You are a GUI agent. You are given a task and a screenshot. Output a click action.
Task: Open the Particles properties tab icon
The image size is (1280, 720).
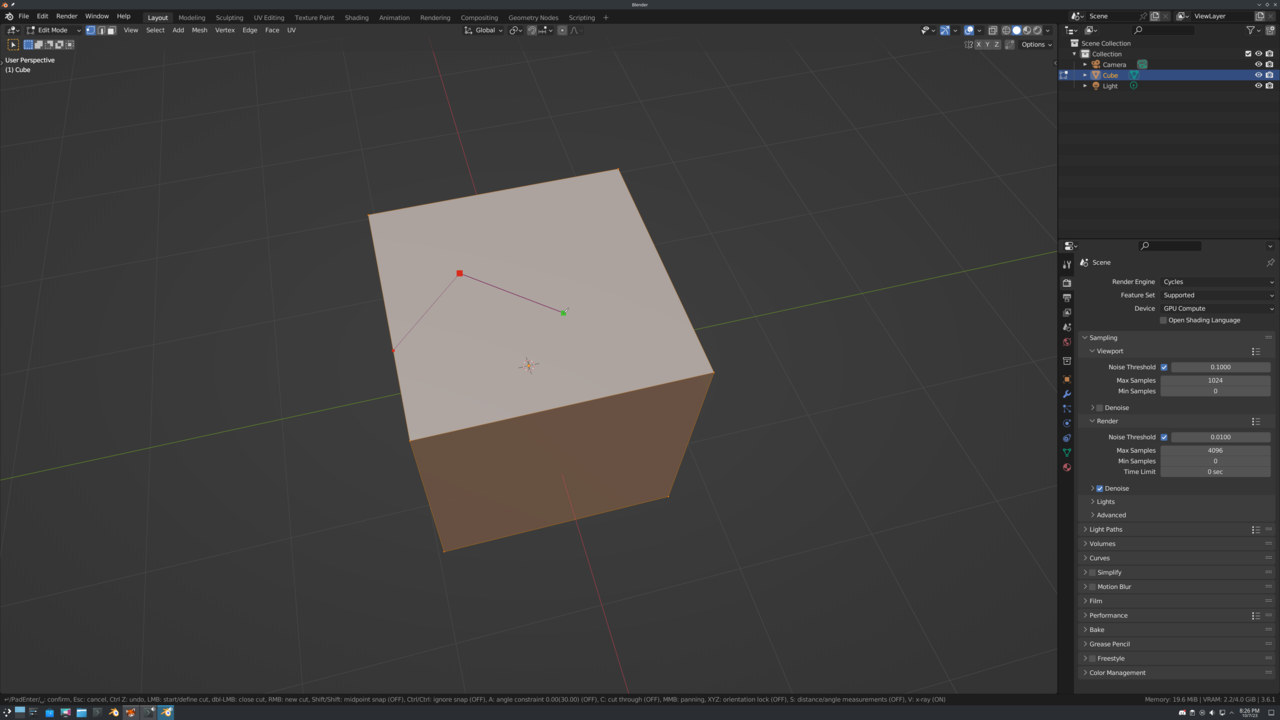[1067, 409]
